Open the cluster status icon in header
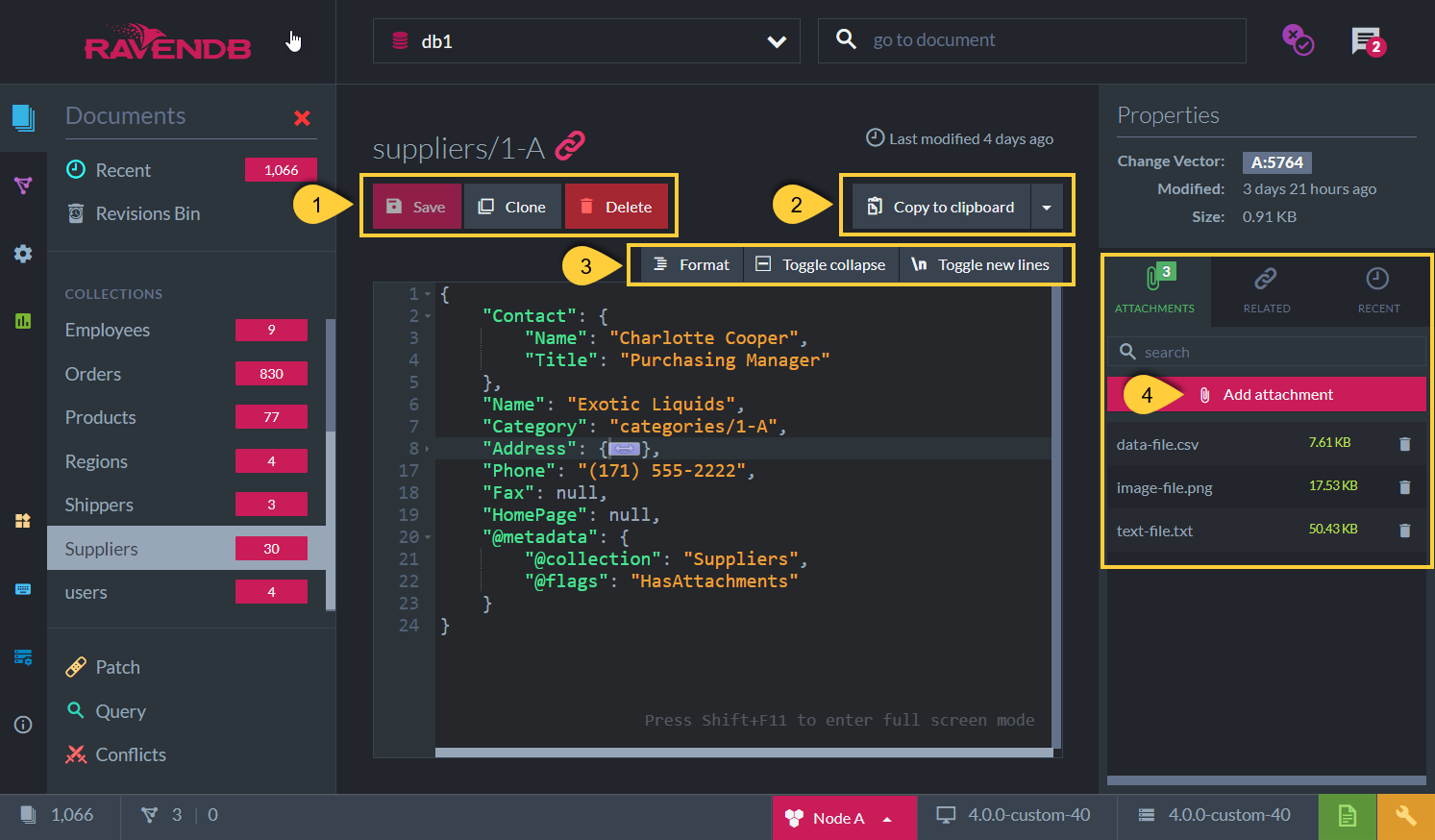 (1298, 40)
